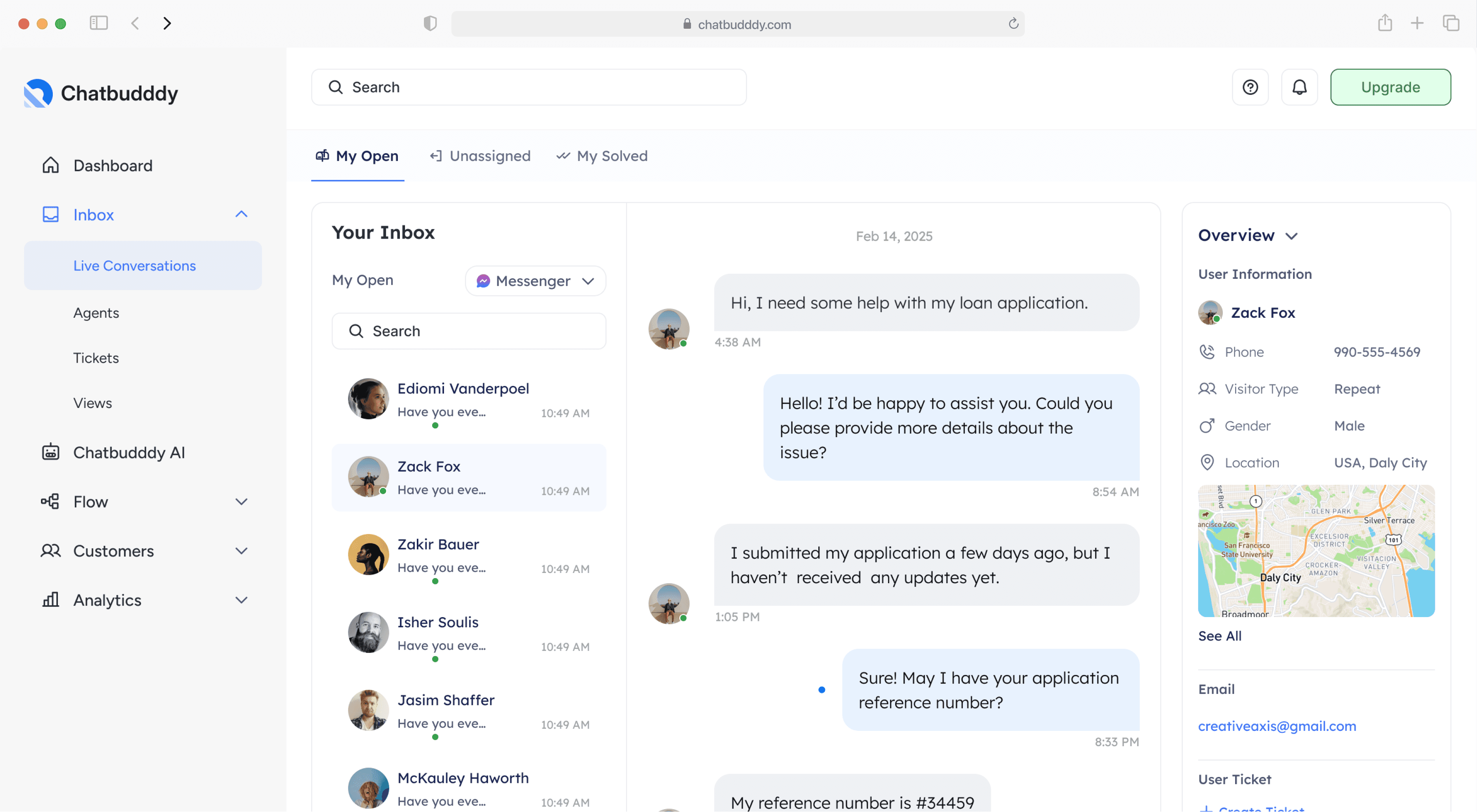
Task: Select the Dashboard home icon
Action: [51, 165]
